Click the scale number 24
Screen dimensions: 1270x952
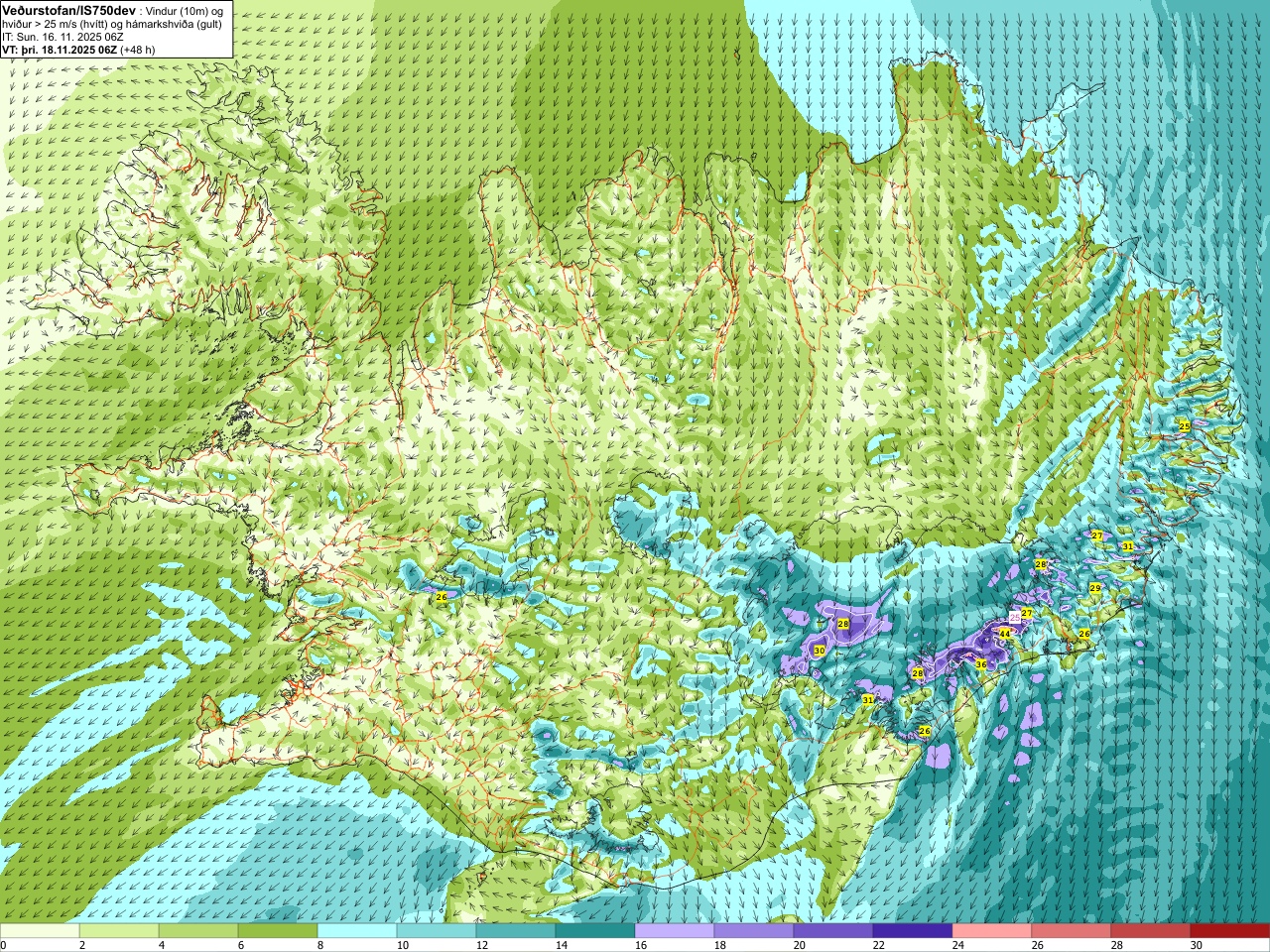coord(960,945)
